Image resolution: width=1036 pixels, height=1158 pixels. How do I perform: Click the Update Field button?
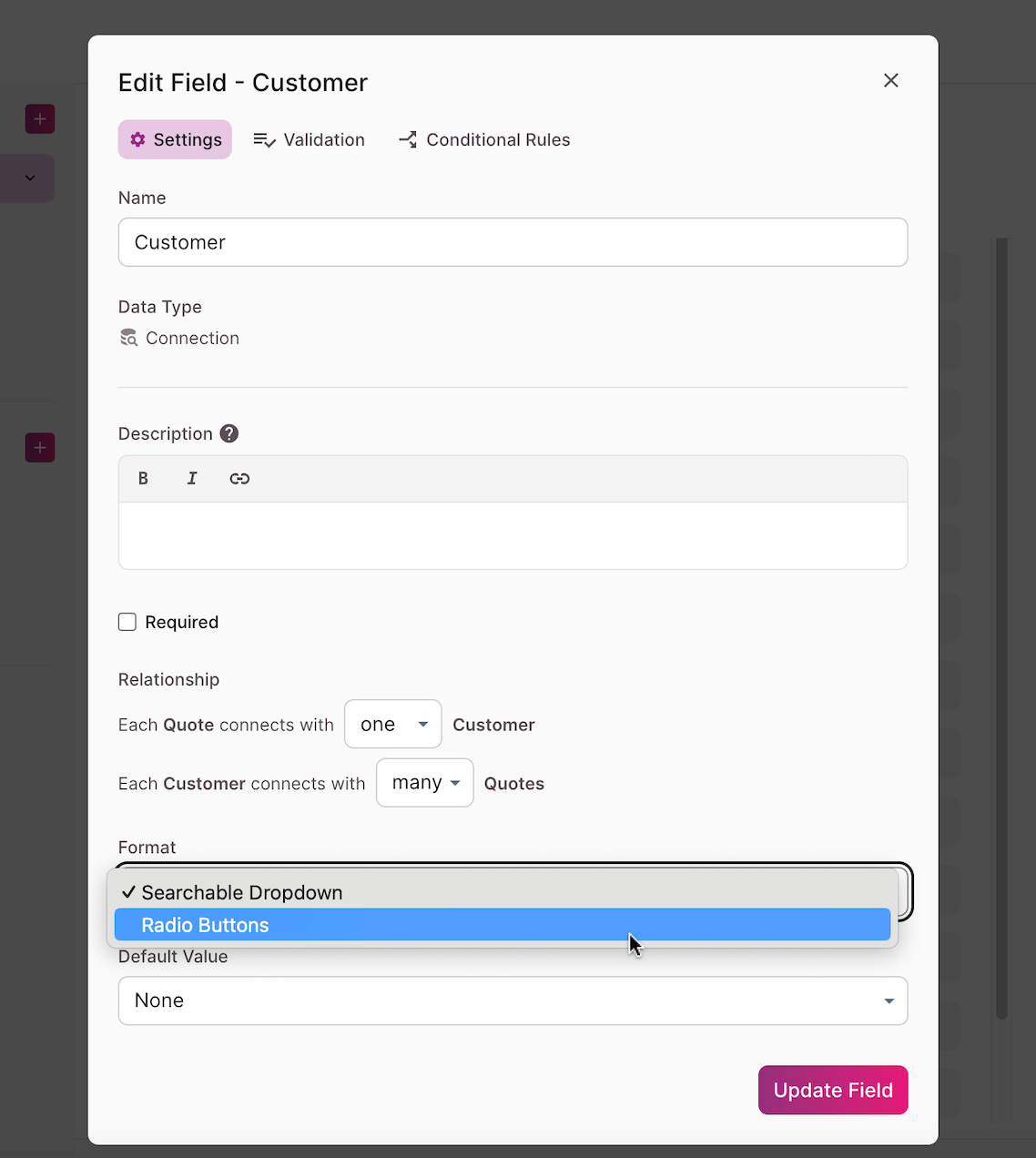click(x=832, y=1090)
